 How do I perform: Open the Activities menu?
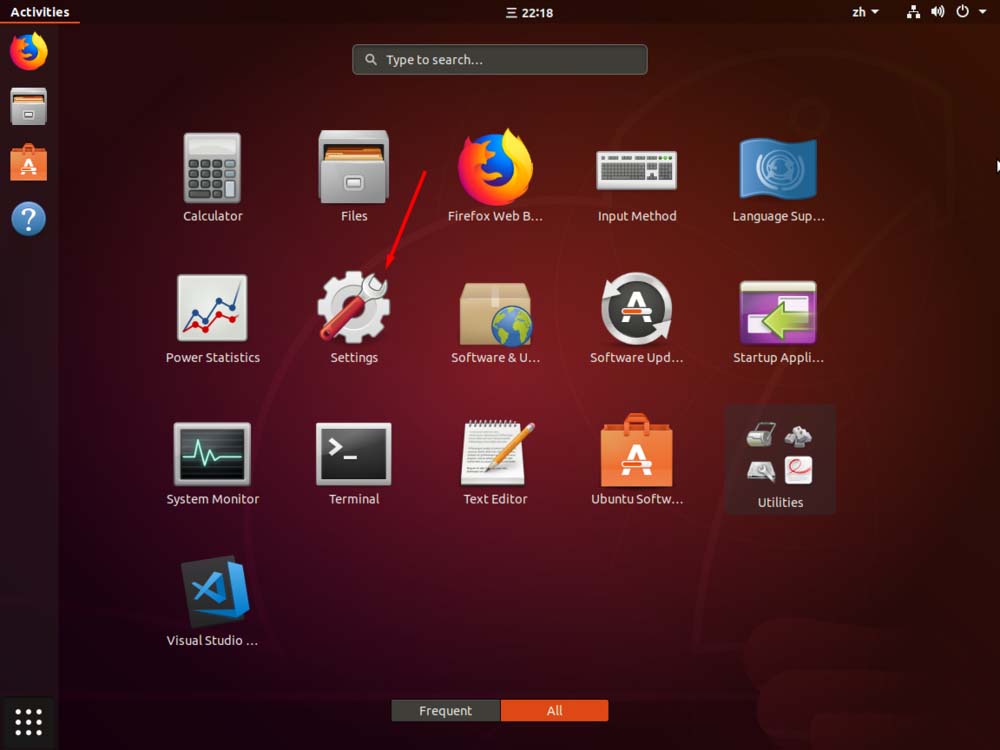[39, 11]
